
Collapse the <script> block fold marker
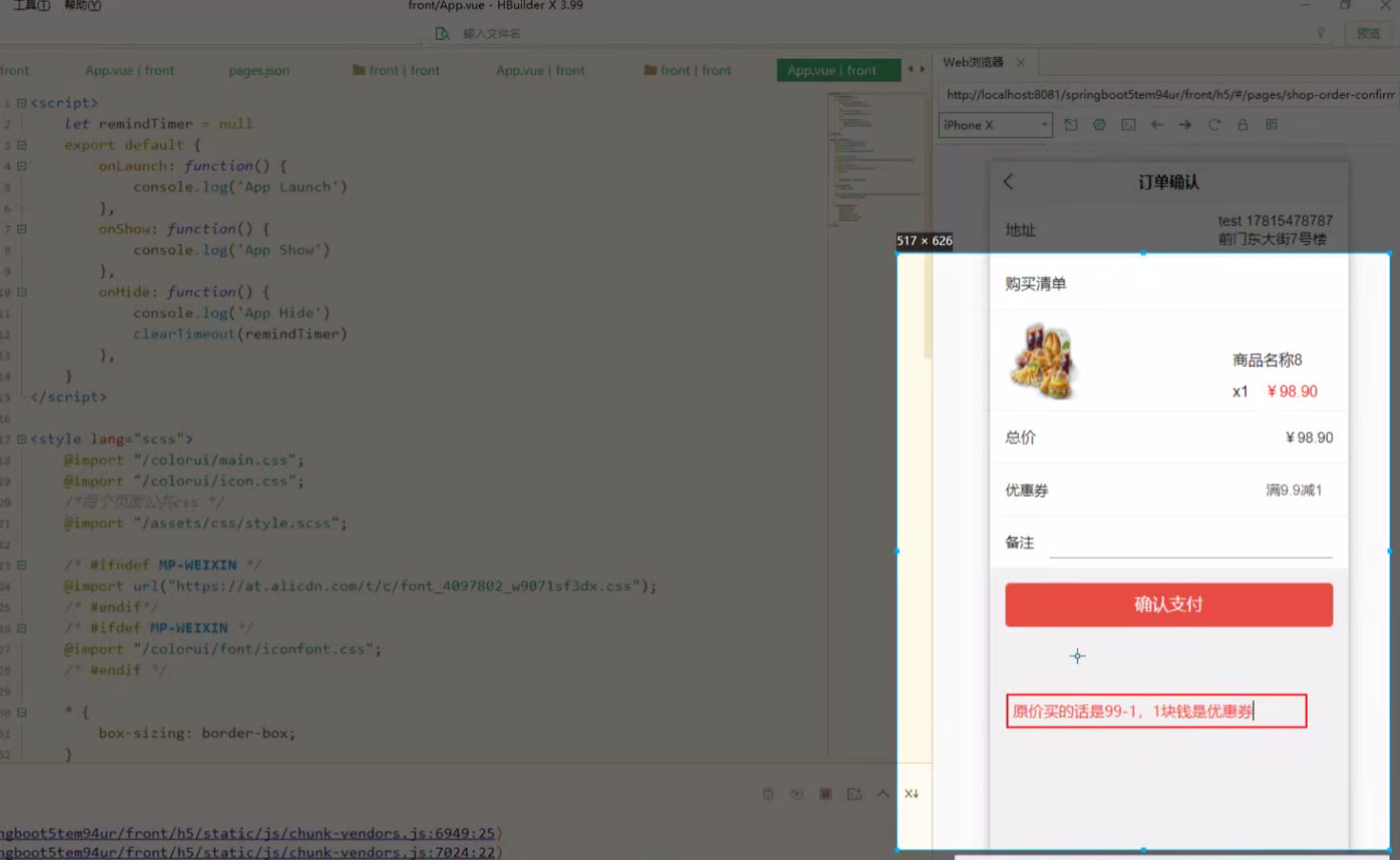(x=21, y=104)
